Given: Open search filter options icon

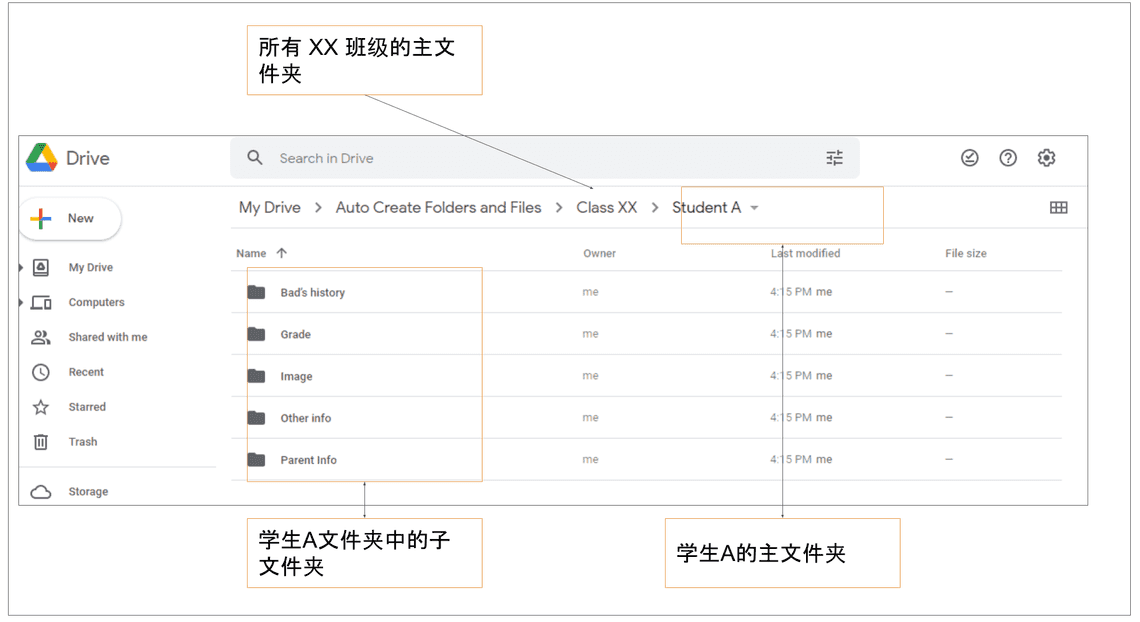Looking at the screenshot, I should tap(834, 158).
